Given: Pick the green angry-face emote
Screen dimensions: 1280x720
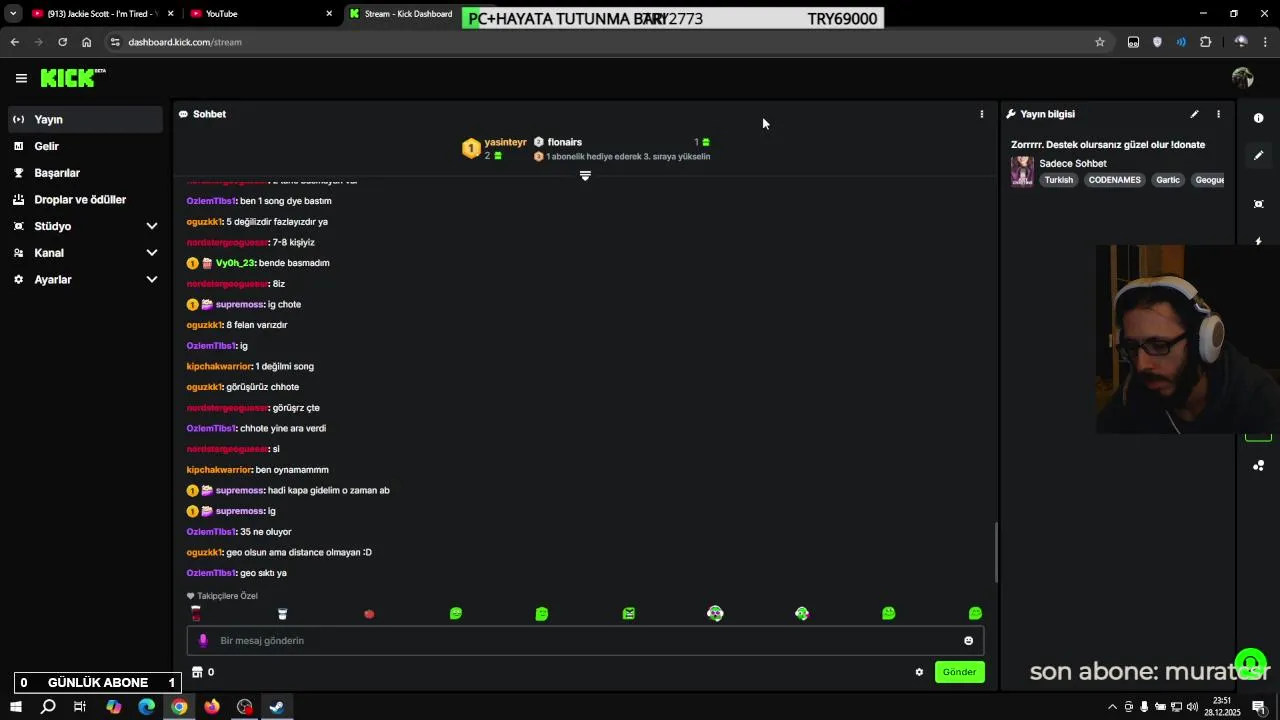Looking at the screenshot, I should click(629, 614).
